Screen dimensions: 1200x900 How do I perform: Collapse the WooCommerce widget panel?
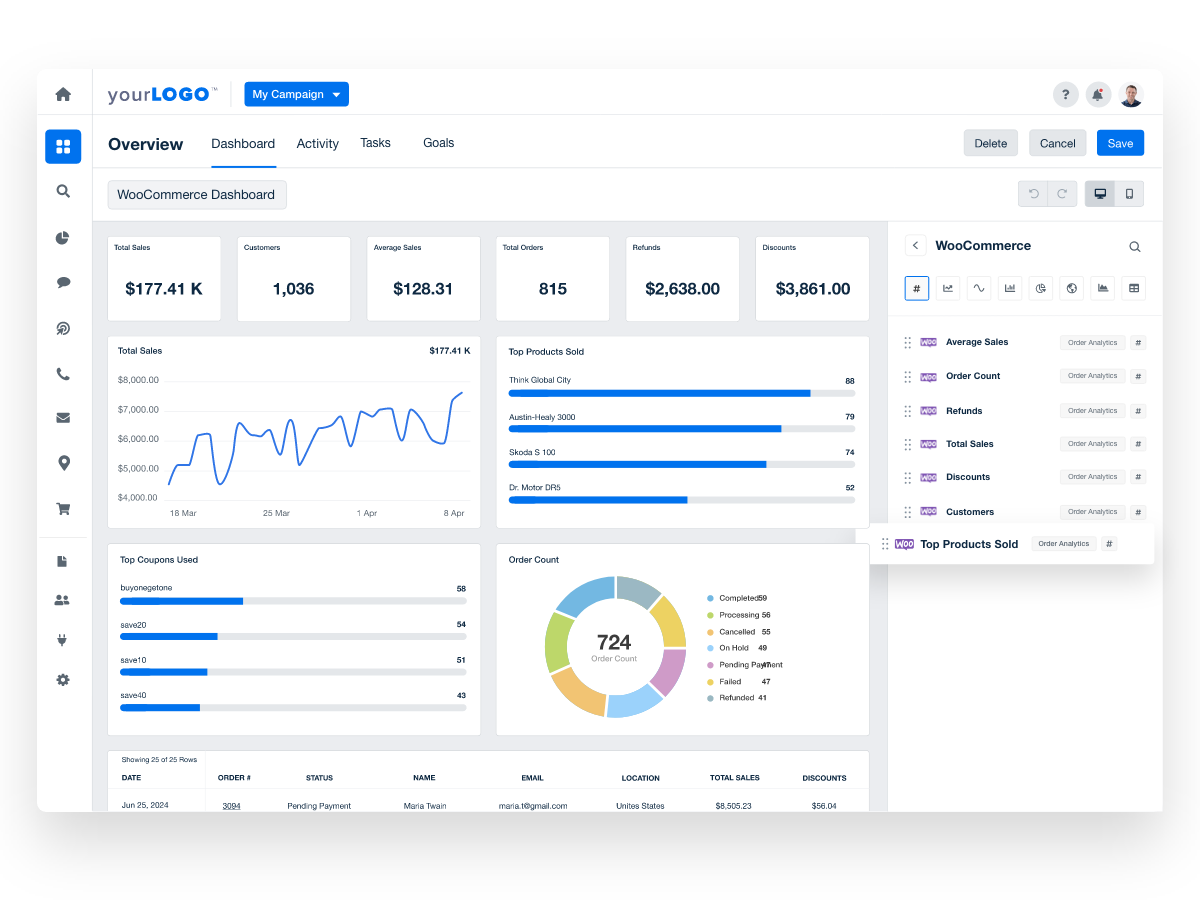point(916,245)
